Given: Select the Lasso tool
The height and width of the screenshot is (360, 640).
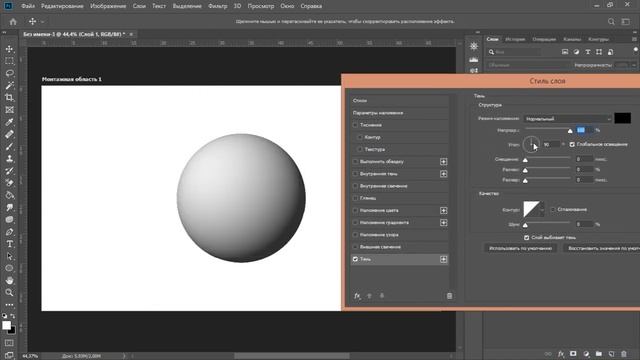Looking at the screenshot, I should click(9, 73).
